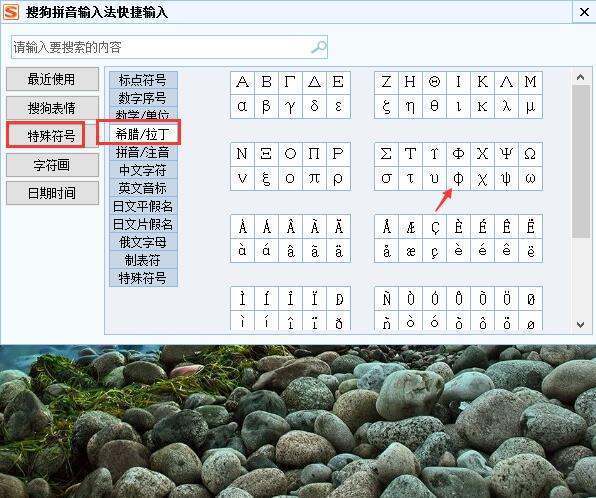Insert the ç cedilla symbol
The image size is (596, 498).
pyautogui.click(x=434, y=251)
